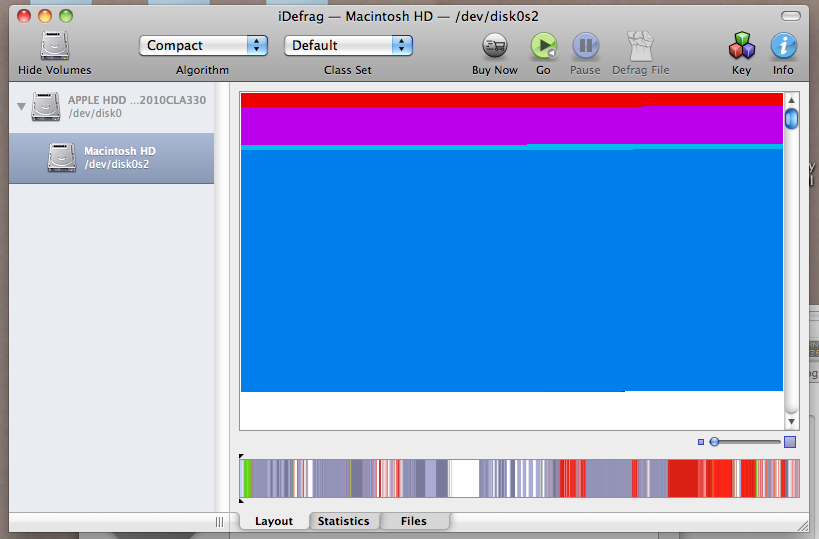Viewport: 819px width, 539px height.
Task: Click the white gap in overview strip
Action: 464,478
